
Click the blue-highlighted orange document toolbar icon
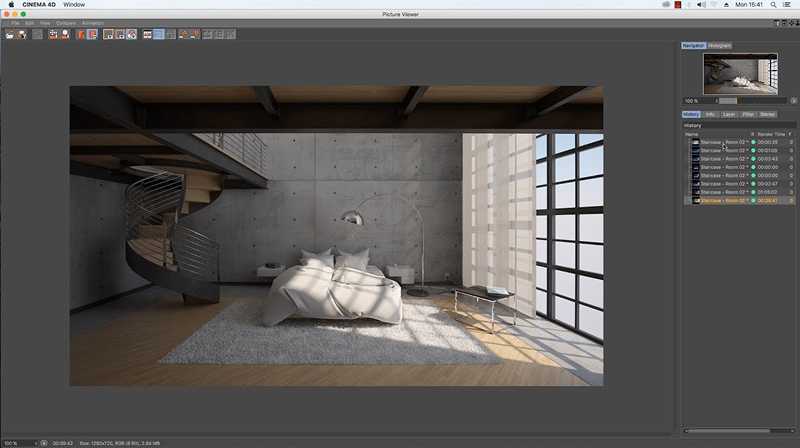[x=93, y=34]
